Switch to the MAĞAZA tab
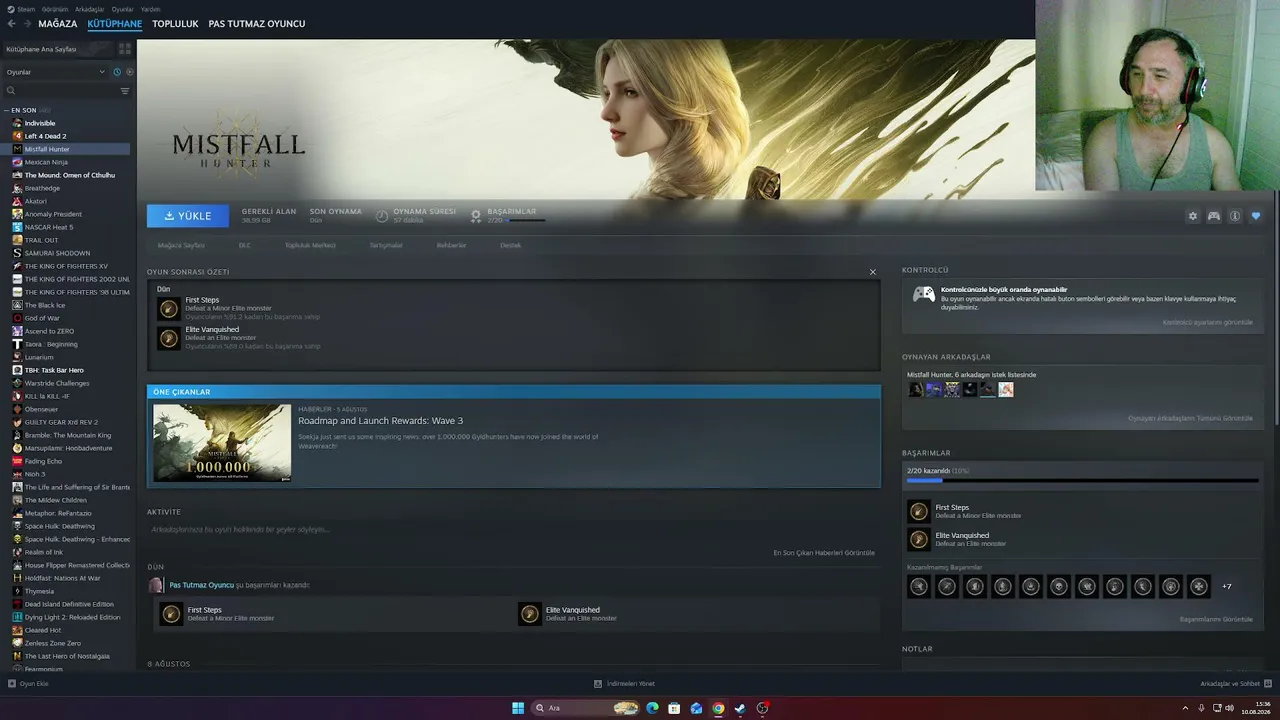Image resolution: width=1280 pixels, height=720 pixels. click(x=58, y=24)
